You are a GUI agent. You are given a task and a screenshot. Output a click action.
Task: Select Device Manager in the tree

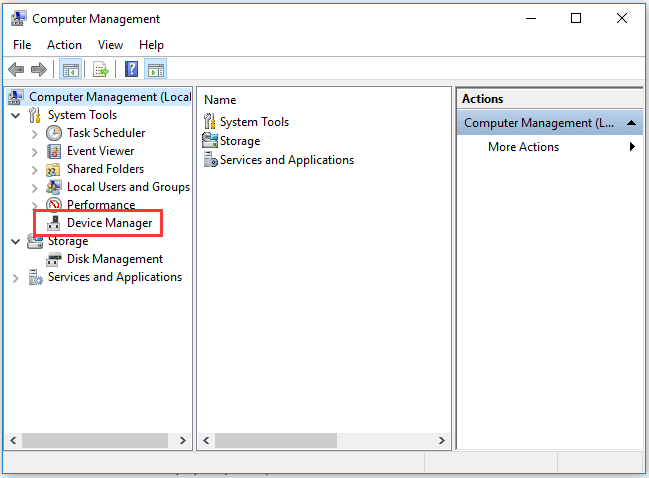[110, 223]
